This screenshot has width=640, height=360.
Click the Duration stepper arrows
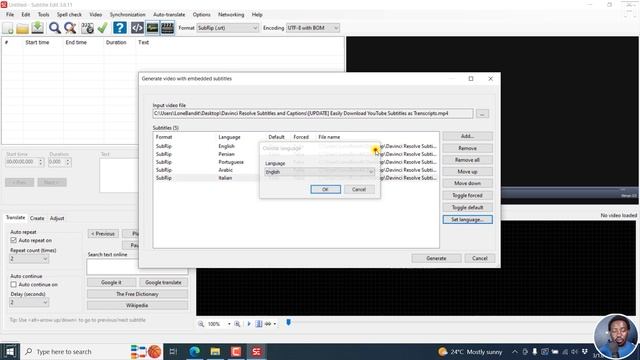[x=68, y=162]
